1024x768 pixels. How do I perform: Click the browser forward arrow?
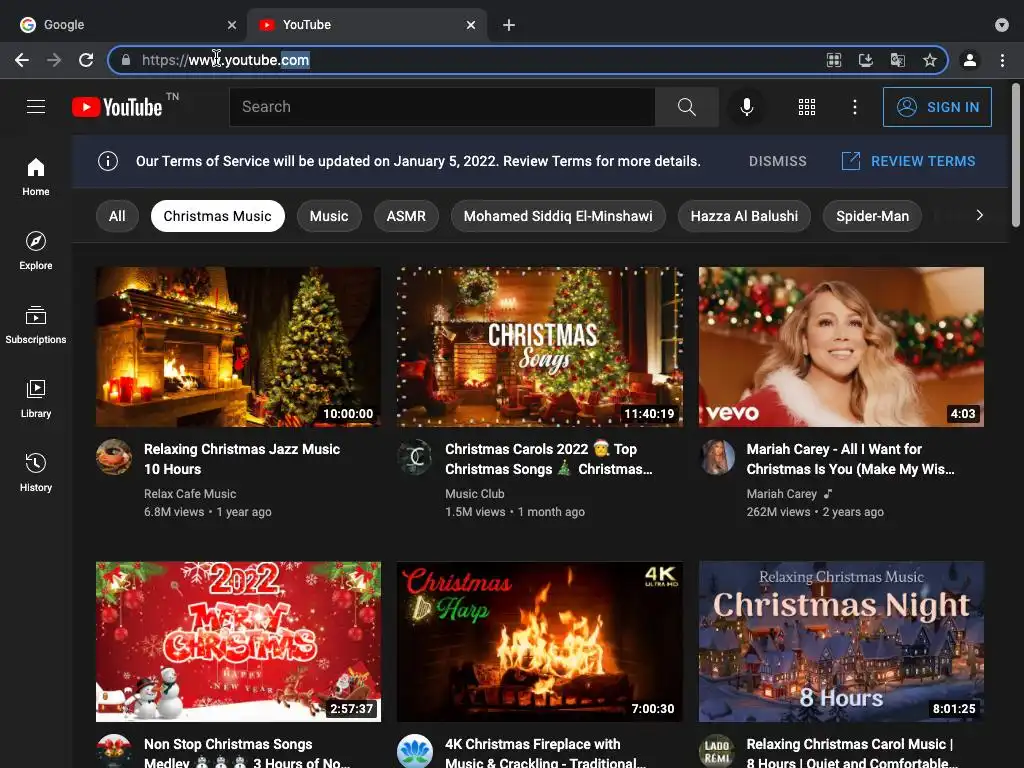click(54, 60)
